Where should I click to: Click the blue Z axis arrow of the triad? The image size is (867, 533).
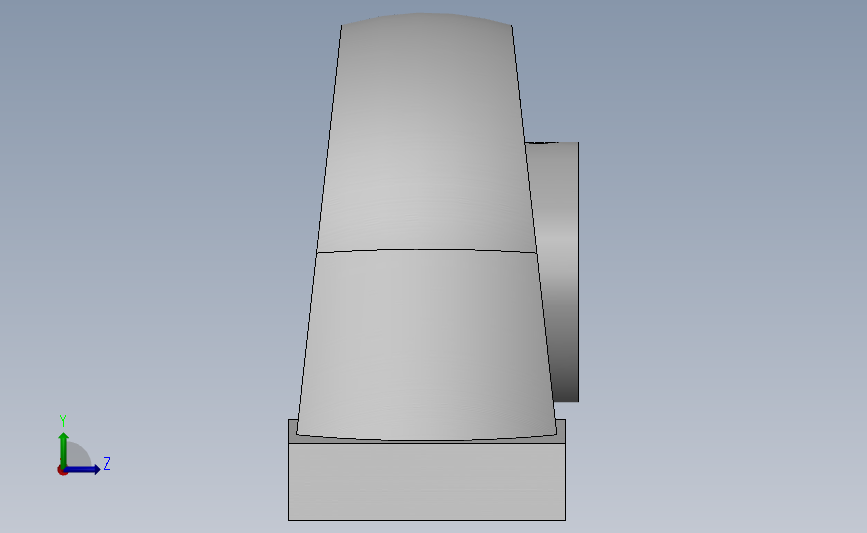[x=82, y=469]
